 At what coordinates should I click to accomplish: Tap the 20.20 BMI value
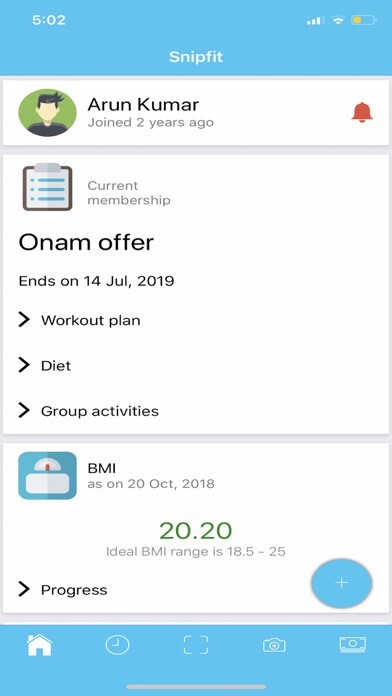point(196,530)
